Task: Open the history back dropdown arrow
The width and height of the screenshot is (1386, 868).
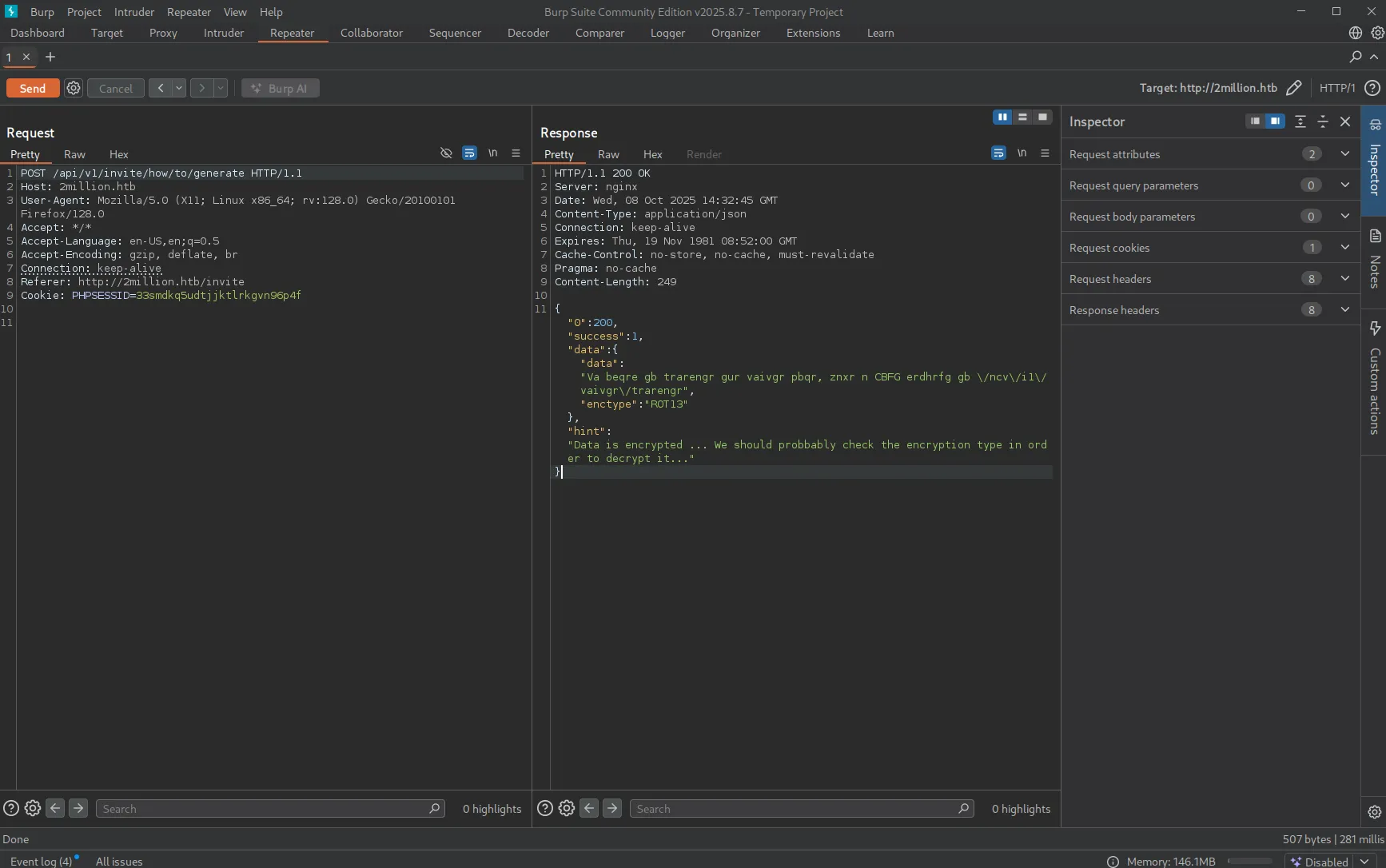Action: 179,88
